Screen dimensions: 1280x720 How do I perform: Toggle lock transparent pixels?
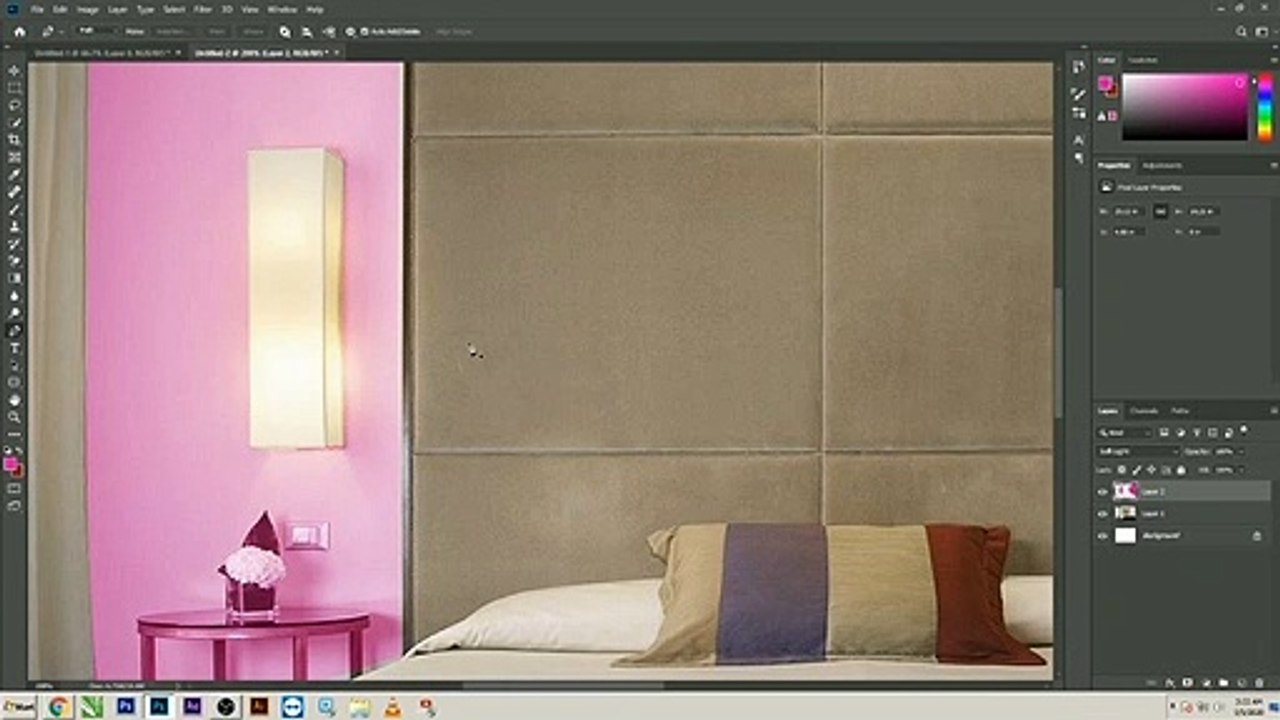(1122, 470)
